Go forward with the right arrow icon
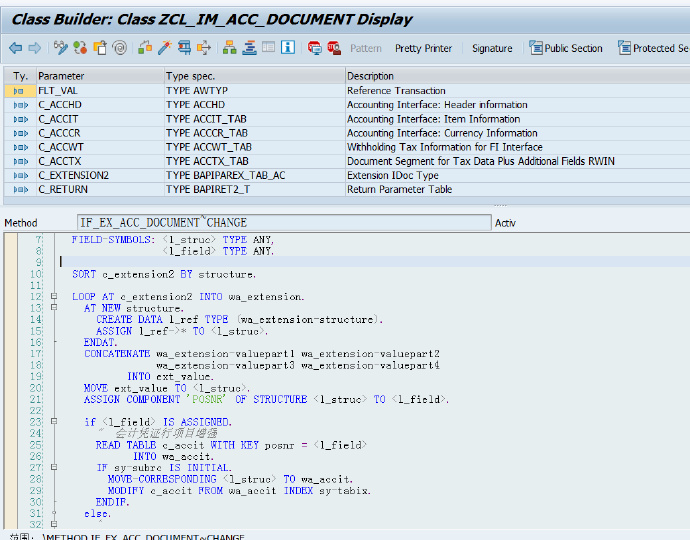 point(35,48)
